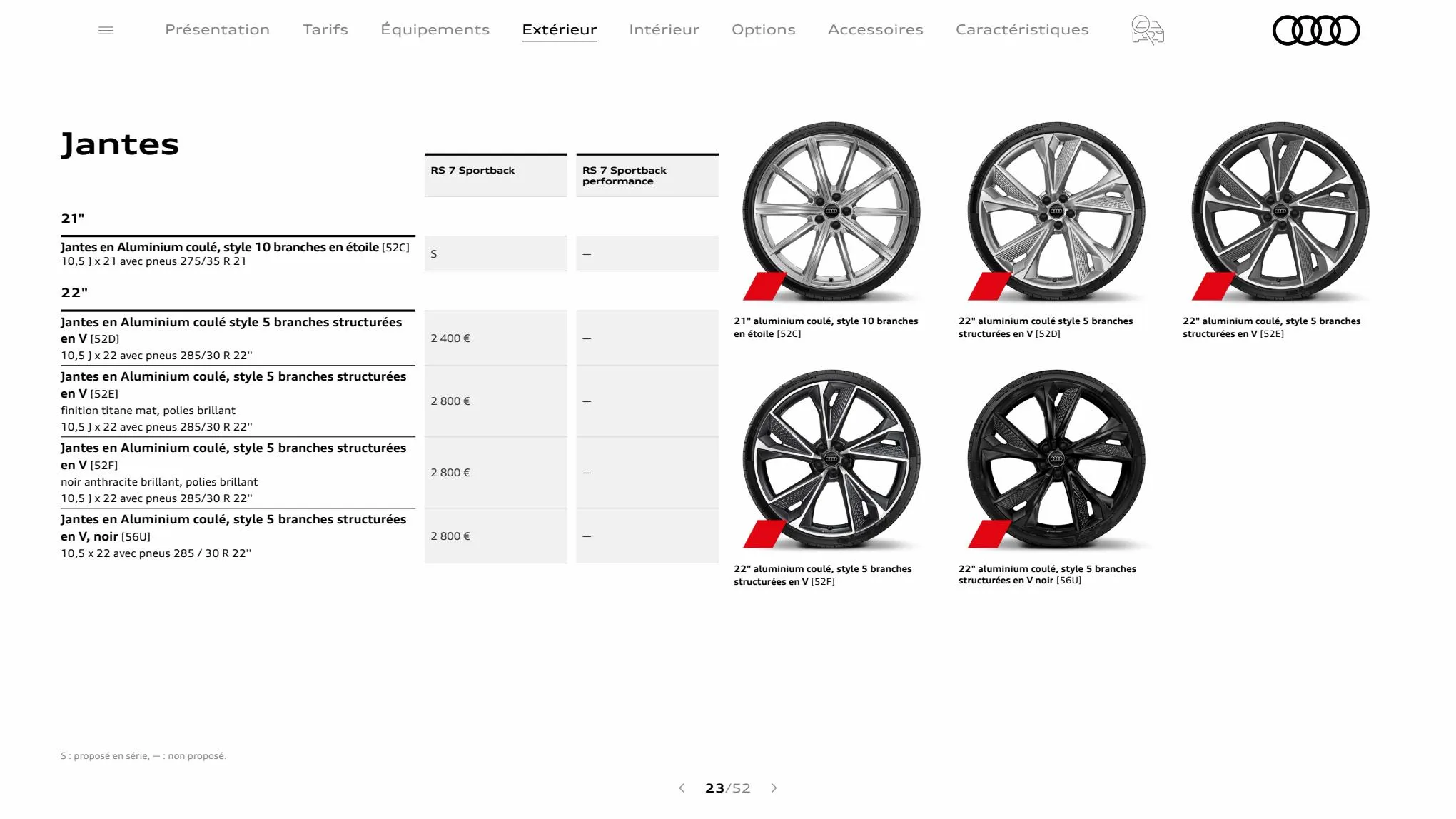
Task: Click caption under the [52D] wheel image
Action: [1046, 327]
